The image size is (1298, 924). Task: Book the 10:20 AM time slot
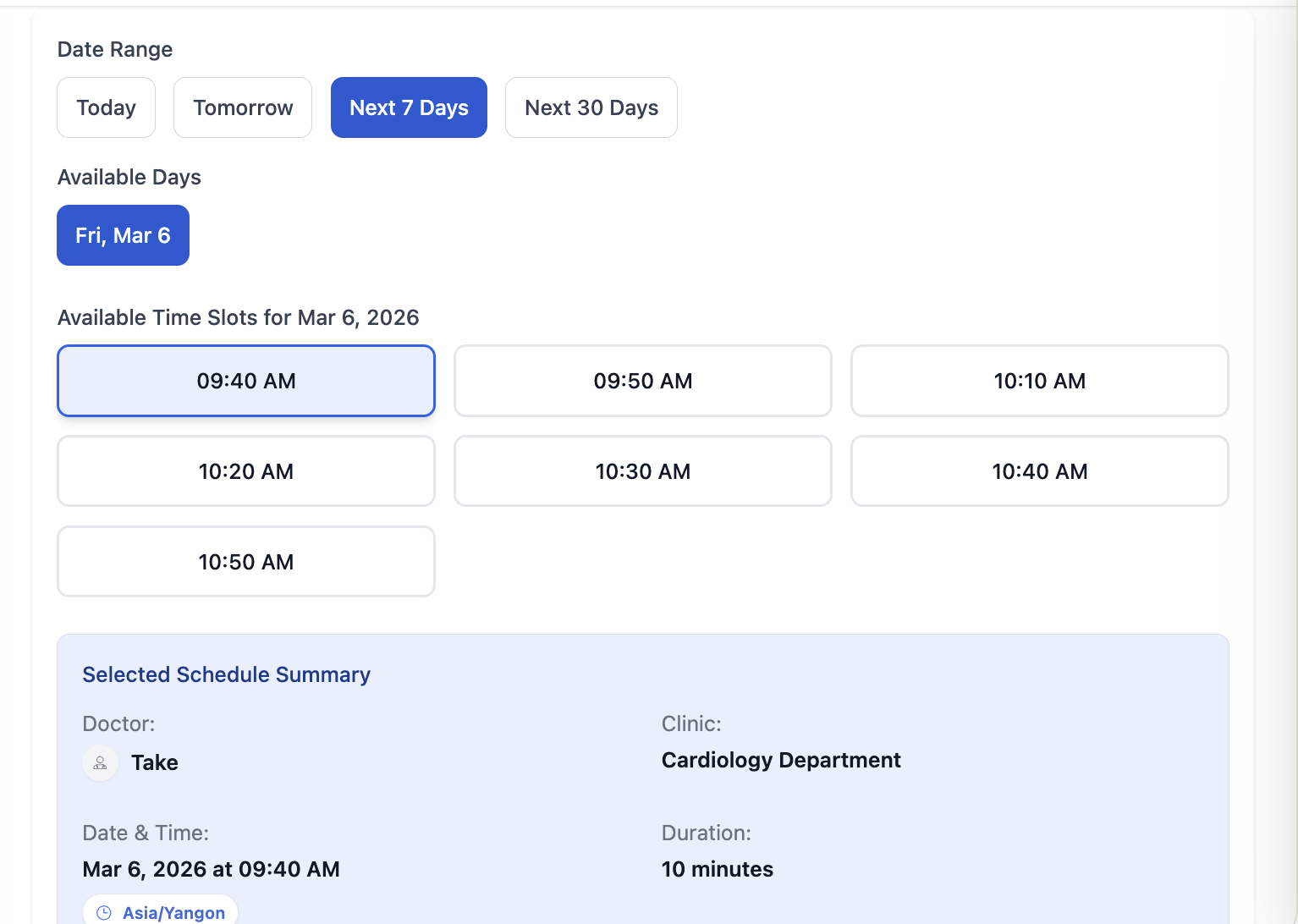click(245, 471)
